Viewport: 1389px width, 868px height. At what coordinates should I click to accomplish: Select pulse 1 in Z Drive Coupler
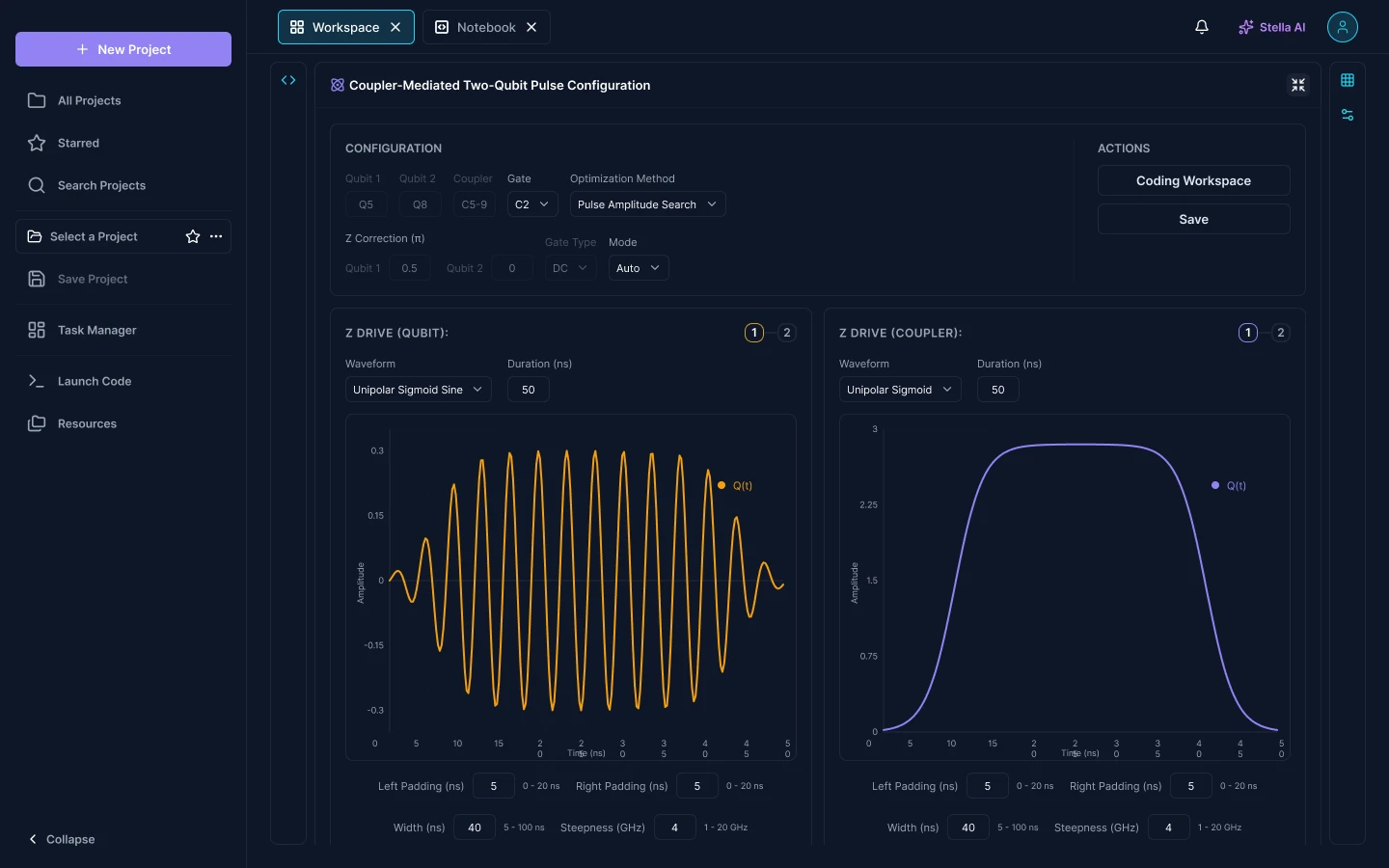(1248, 333)
